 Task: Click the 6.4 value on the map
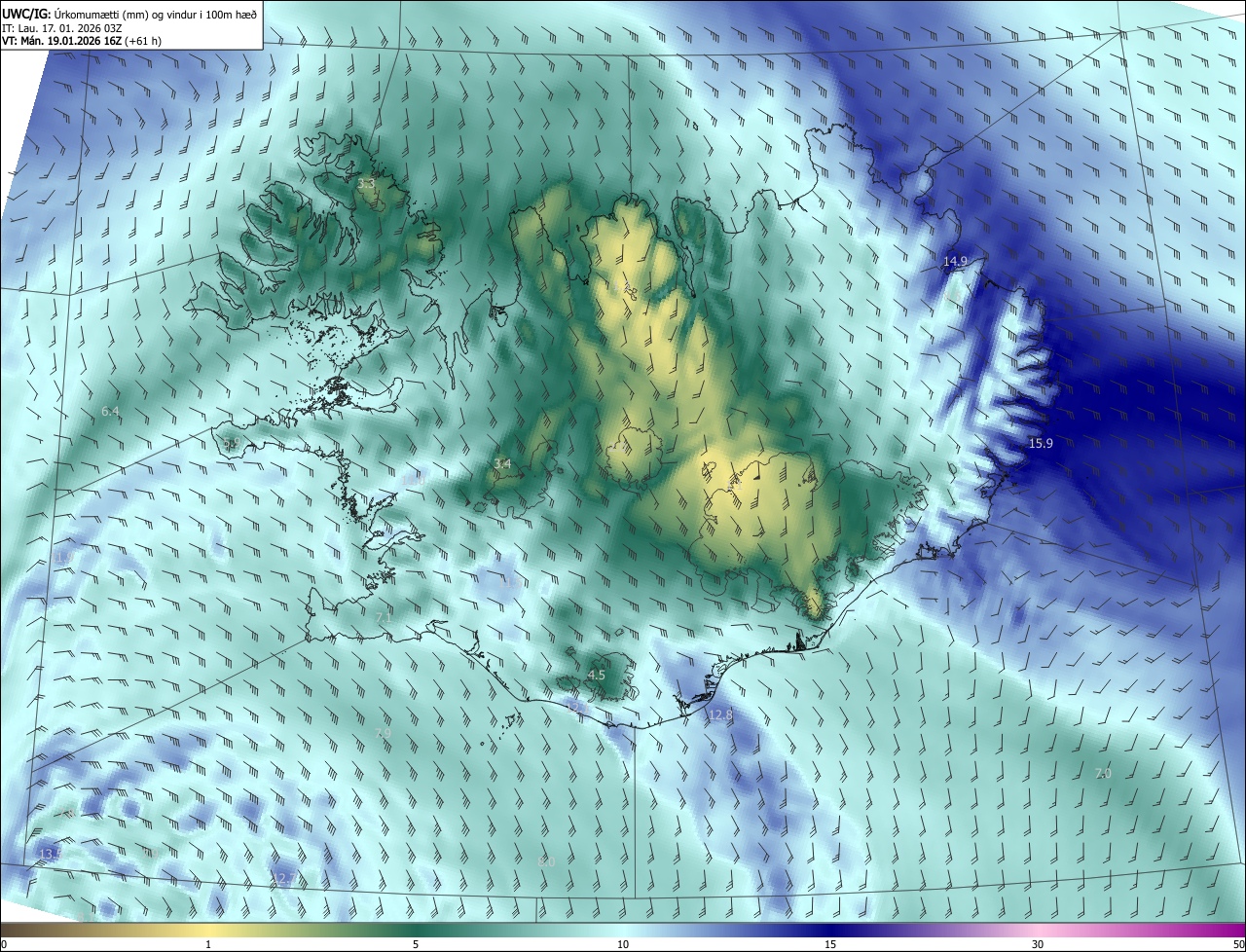pyautogui.click(x=110, y=412)
